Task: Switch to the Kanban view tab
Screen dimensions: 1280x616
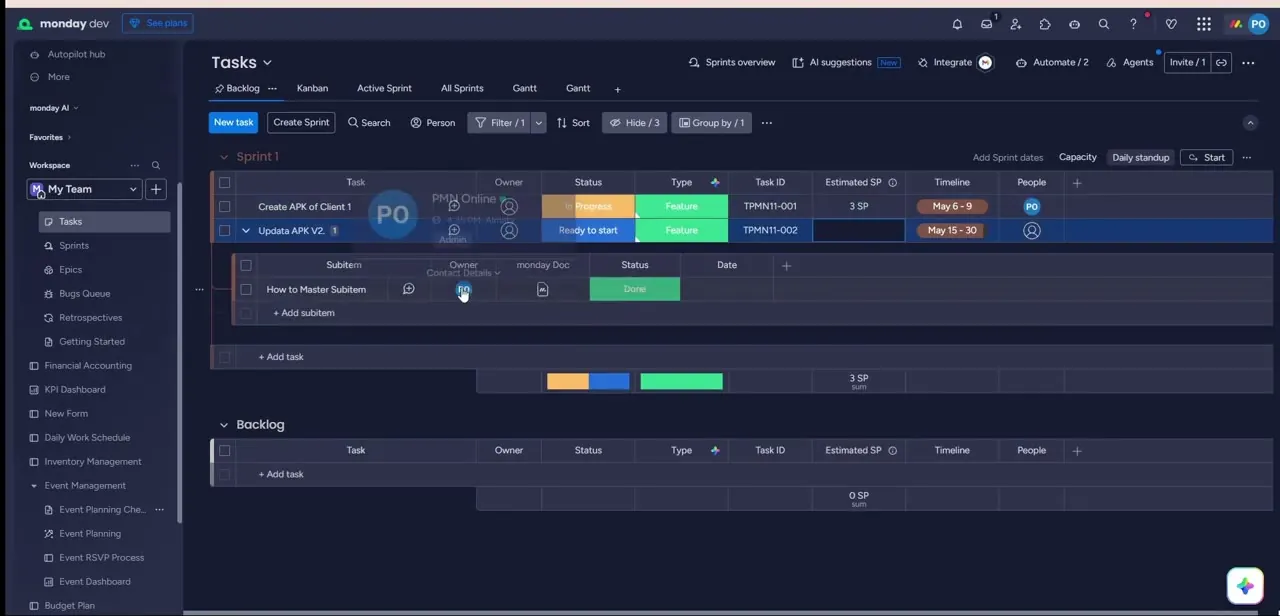Action: tap(312, 89)
